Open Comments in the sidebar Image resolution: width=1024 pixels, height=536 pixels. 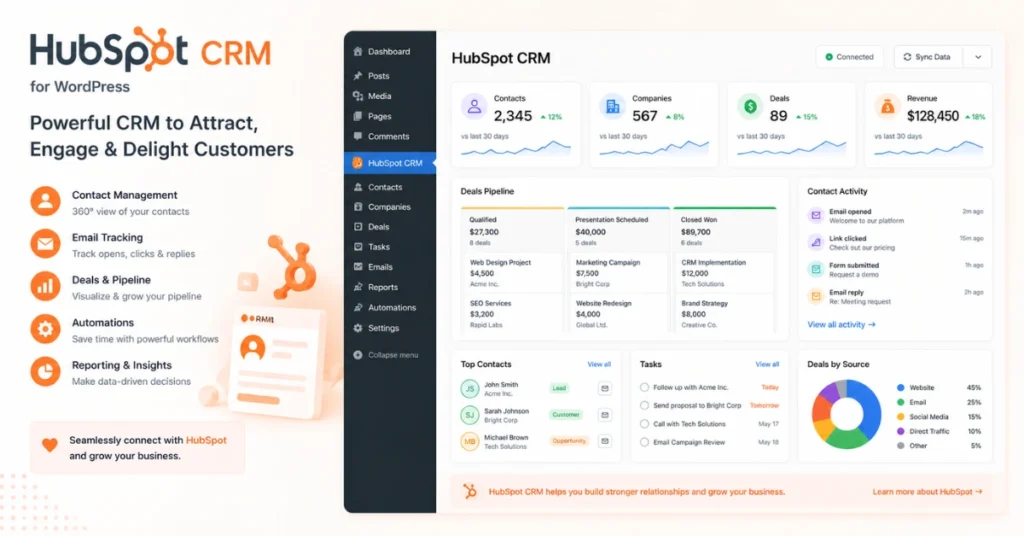[389, 136]
